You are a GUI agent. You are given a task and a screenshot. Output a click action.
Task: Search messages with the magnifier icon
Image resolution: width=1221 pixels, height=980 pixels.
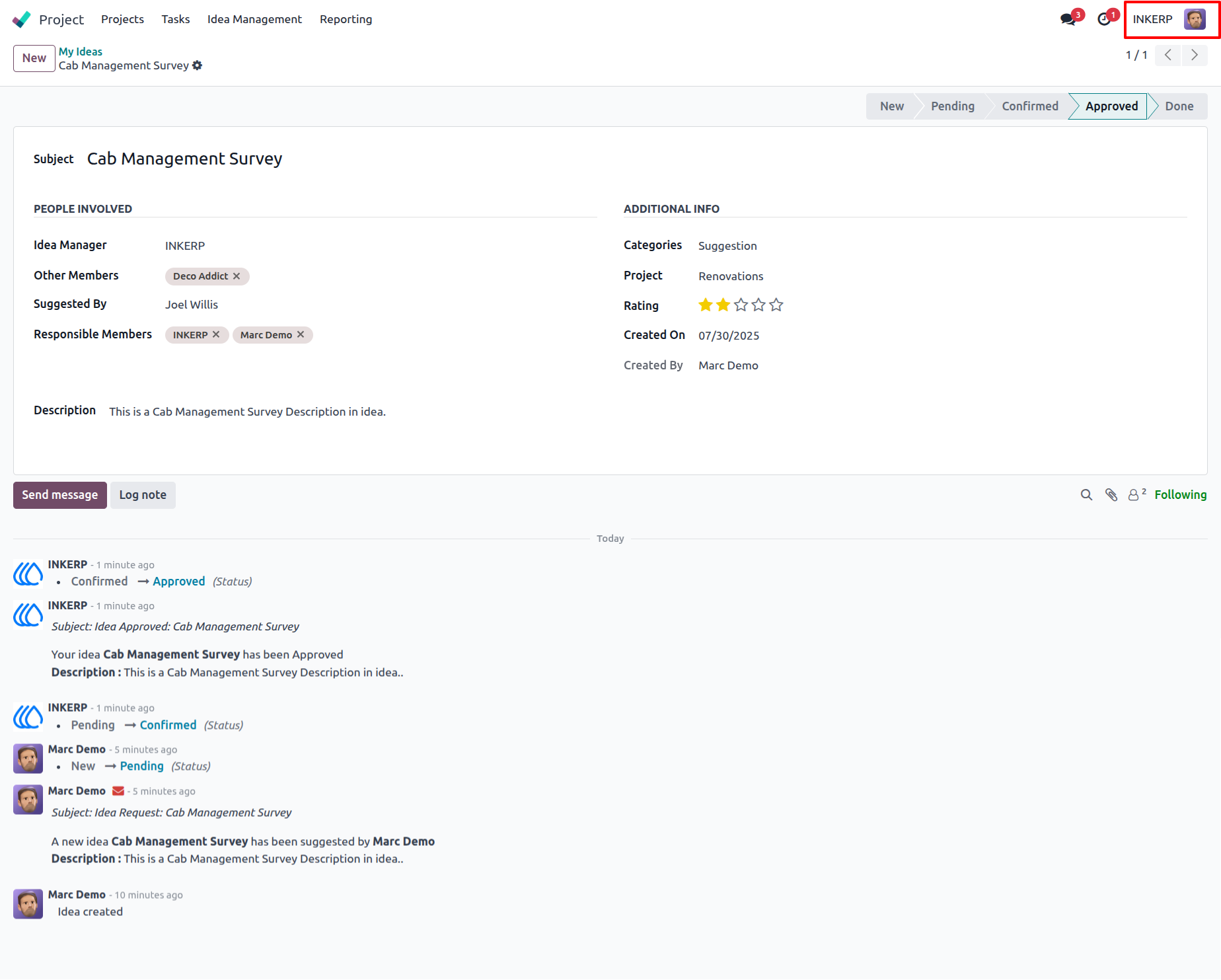pos(1086,495)
